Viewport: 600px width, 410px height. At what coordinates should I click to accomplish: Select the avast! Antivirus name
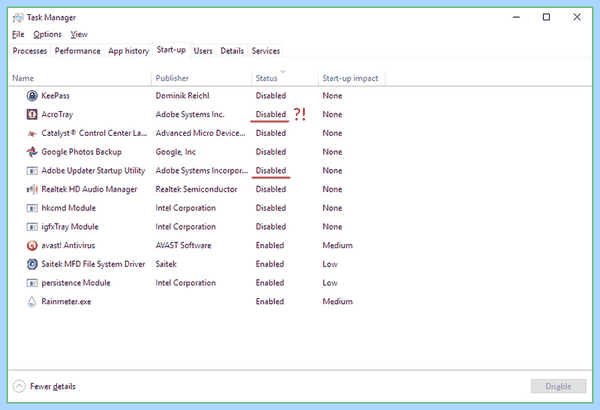pos(68,245)
